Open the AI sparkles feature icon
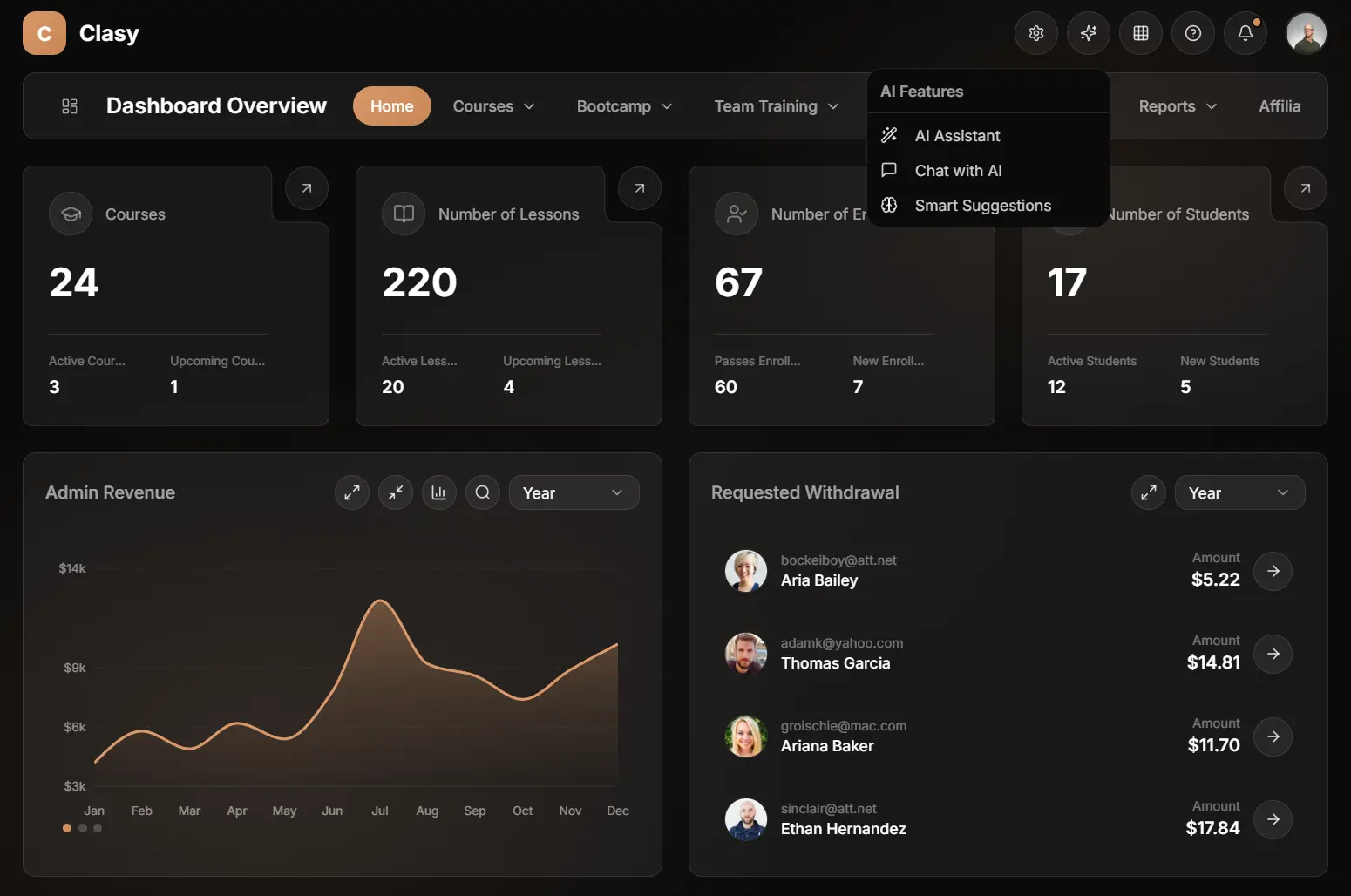The image size is (1351, 896). coord(1089,33)
